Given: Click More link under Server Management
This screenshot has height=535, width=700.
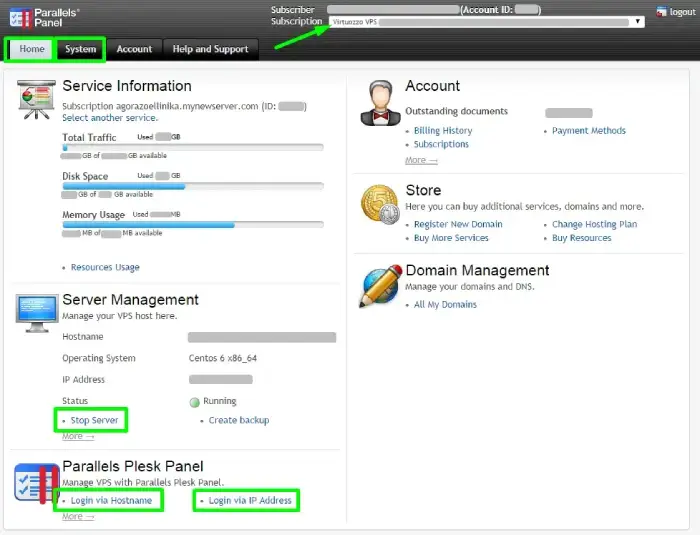Looking at the screenshot, I should tap(78, 436).
